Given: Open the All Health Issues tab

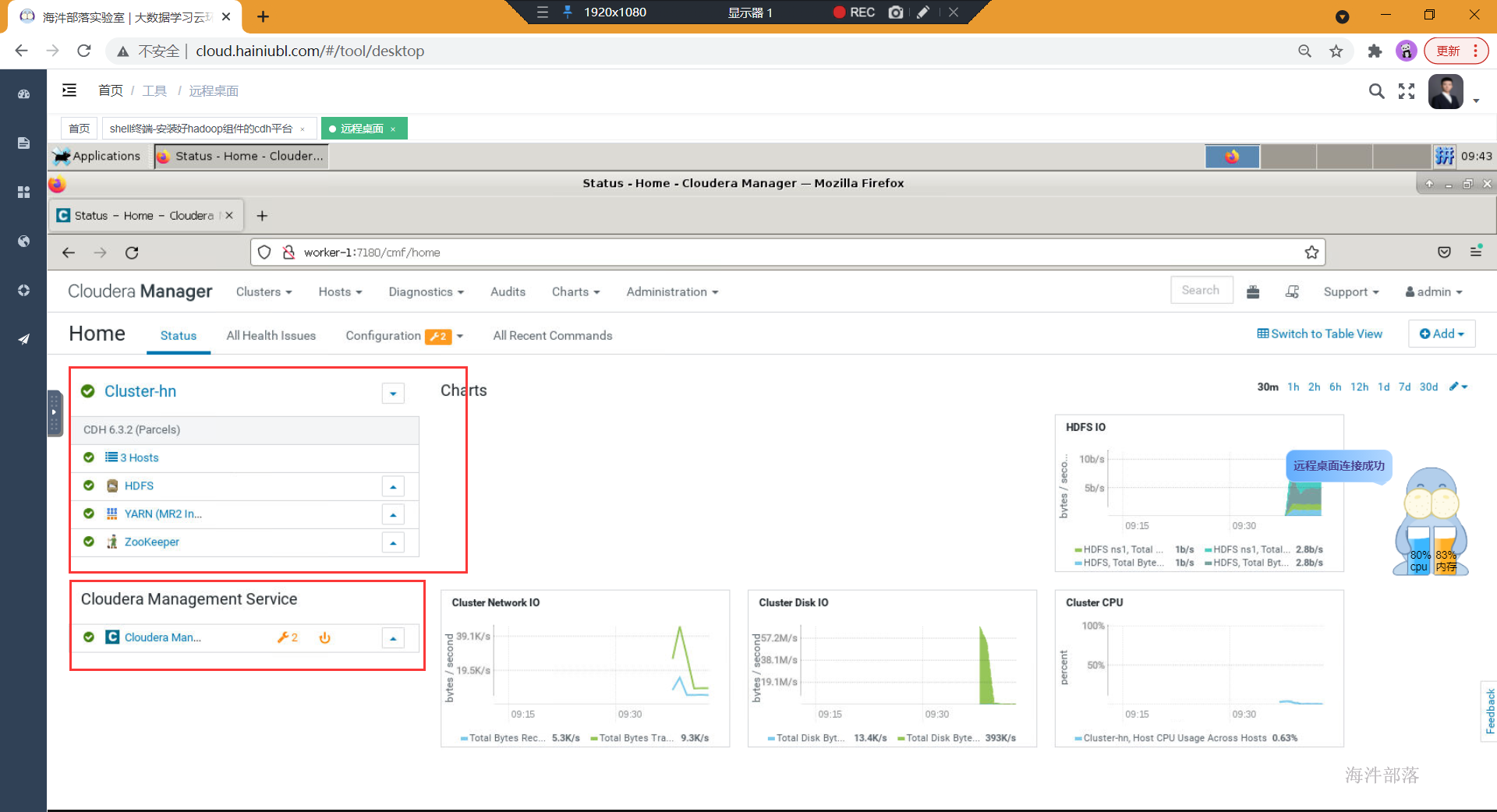Looking at the screenshot, I should click(x=271, y=336).
